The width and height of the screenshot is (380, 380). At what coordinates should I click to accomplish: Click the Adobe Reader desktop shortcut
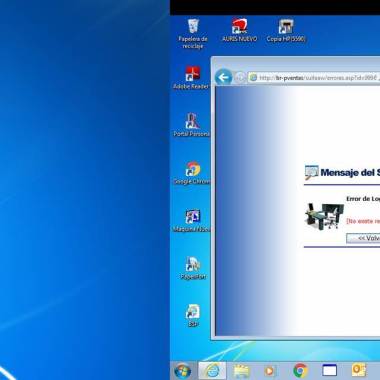point(191,77)
